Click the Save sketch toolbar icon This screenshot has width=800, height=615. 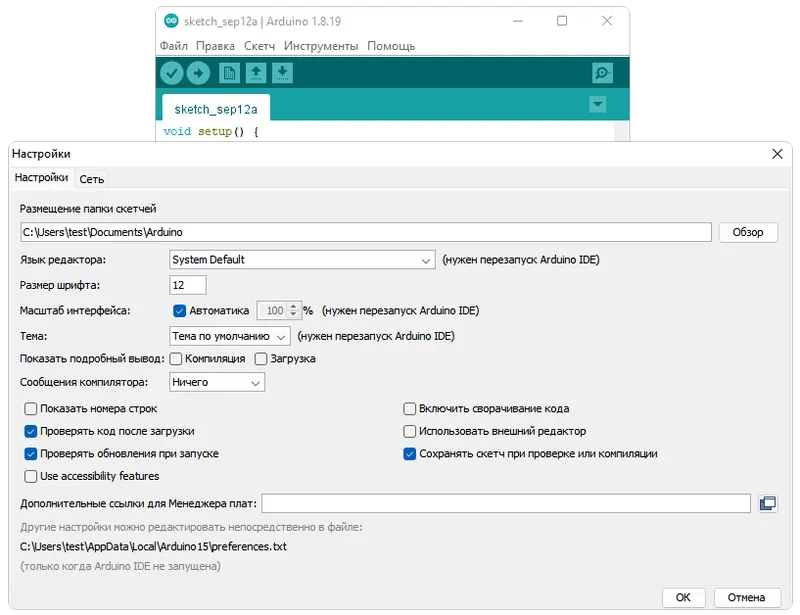coord(283,71)
